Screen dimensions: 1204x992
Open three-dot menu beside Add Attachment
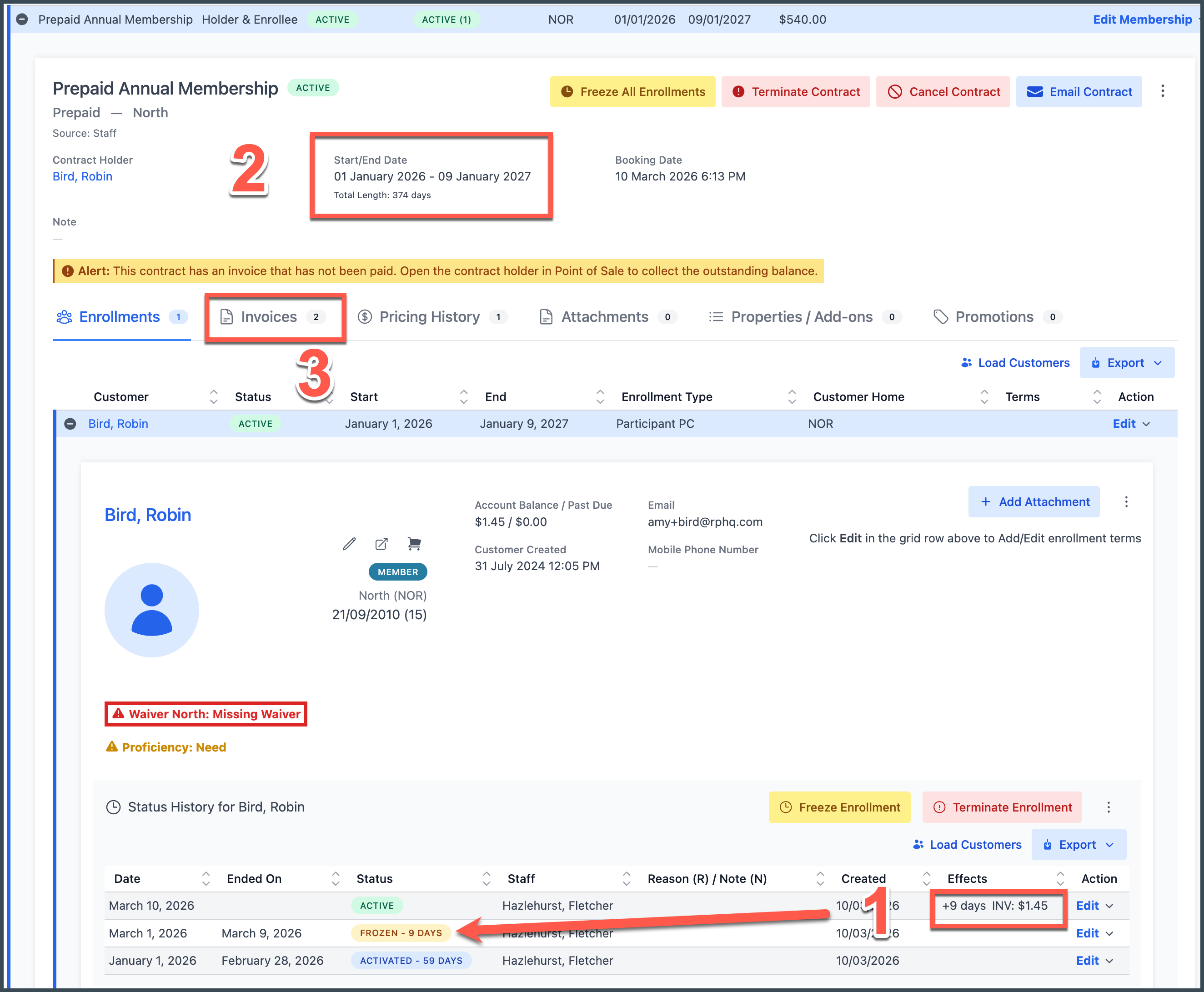[x=1126, y=502]
